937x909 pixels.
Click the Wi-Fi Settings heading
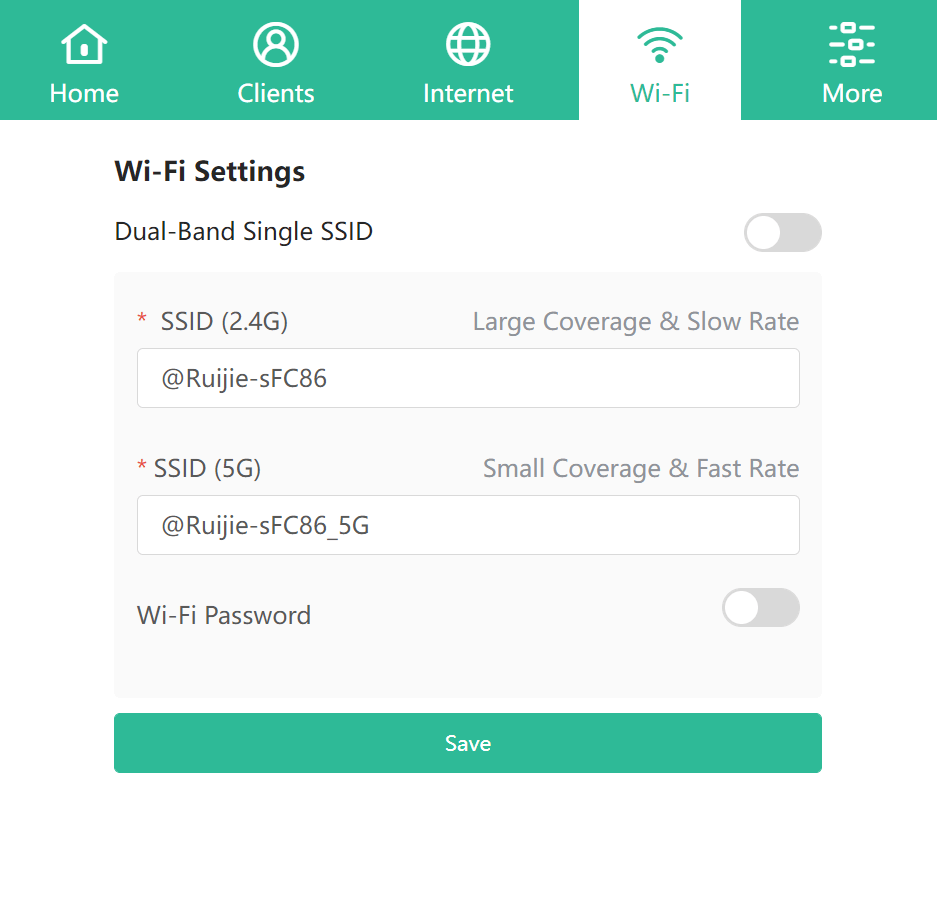click(x=210, y=172)
